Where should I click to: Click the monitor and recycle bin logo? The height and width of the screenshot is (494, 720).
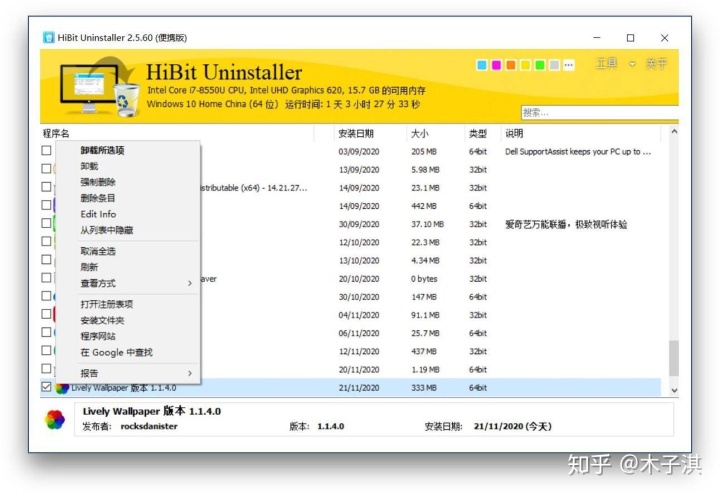click(x=99, y=87)
